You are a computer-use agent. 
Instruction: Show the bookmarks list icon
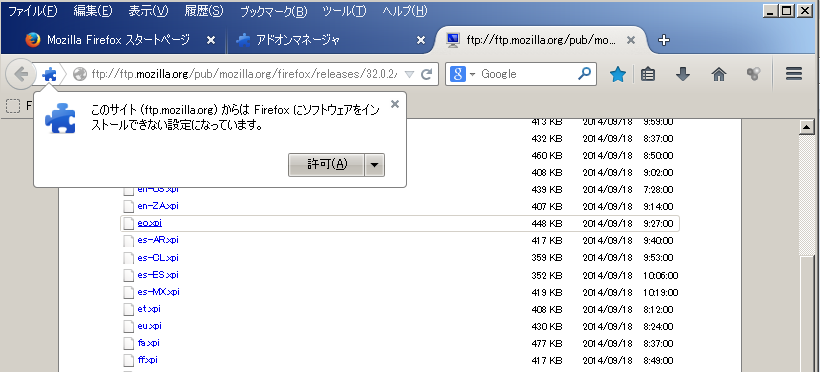648,74
